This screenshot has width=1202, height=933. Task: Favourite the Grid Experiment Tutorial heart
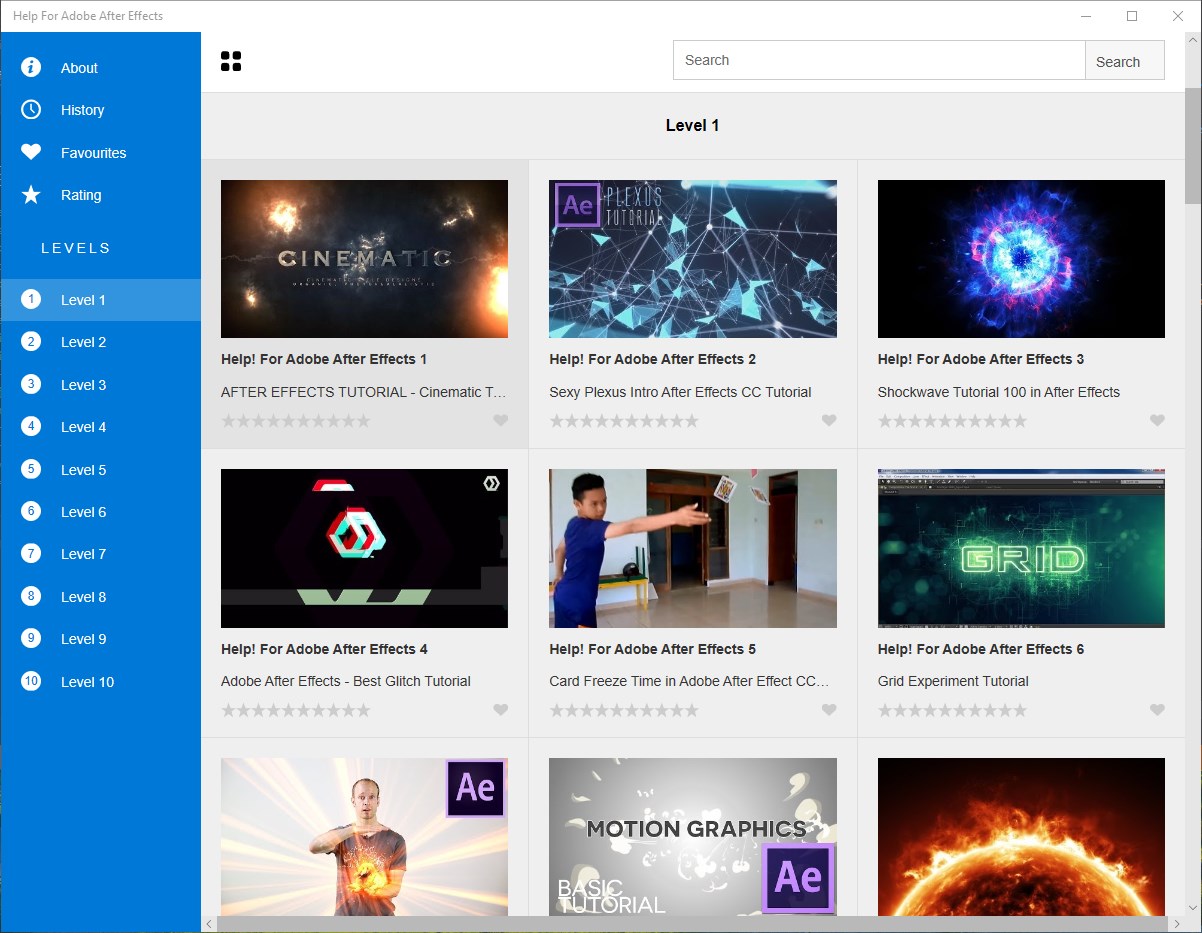click(1157, 710)
